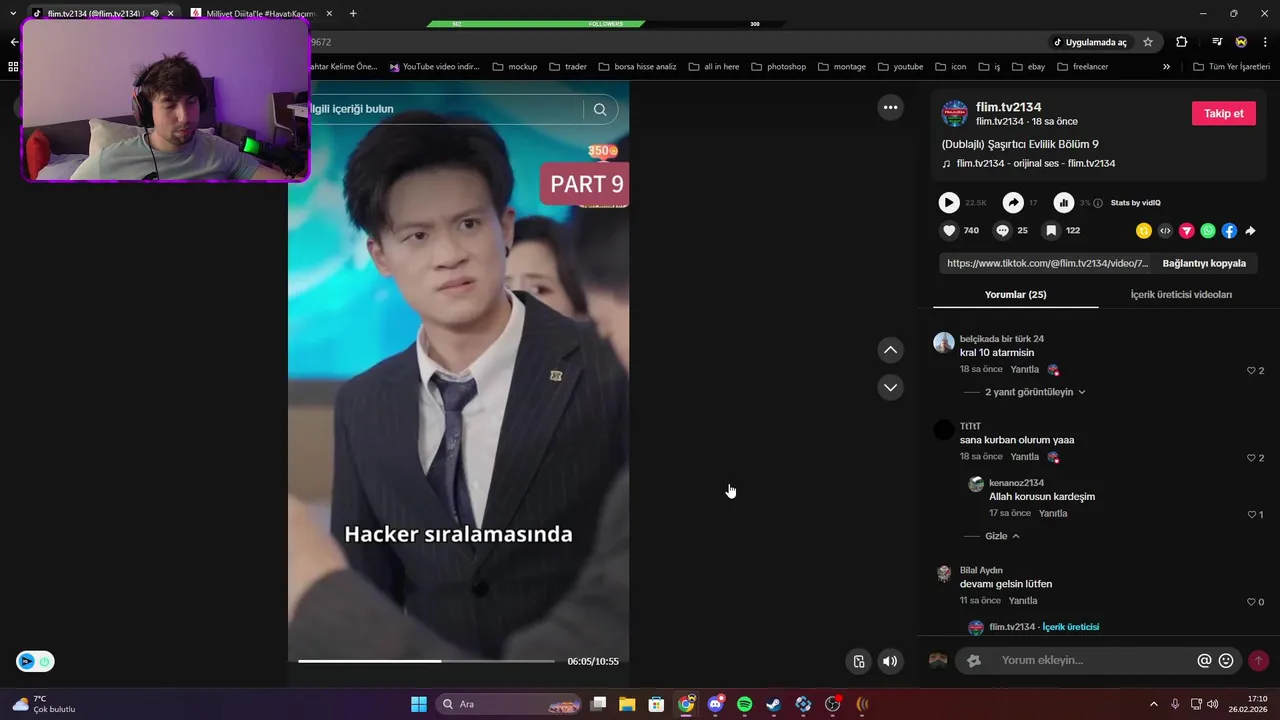Viewport: 1280px width, 720px height.
Task: Open more share options arrow
Action: click(x=1250, y=231)
